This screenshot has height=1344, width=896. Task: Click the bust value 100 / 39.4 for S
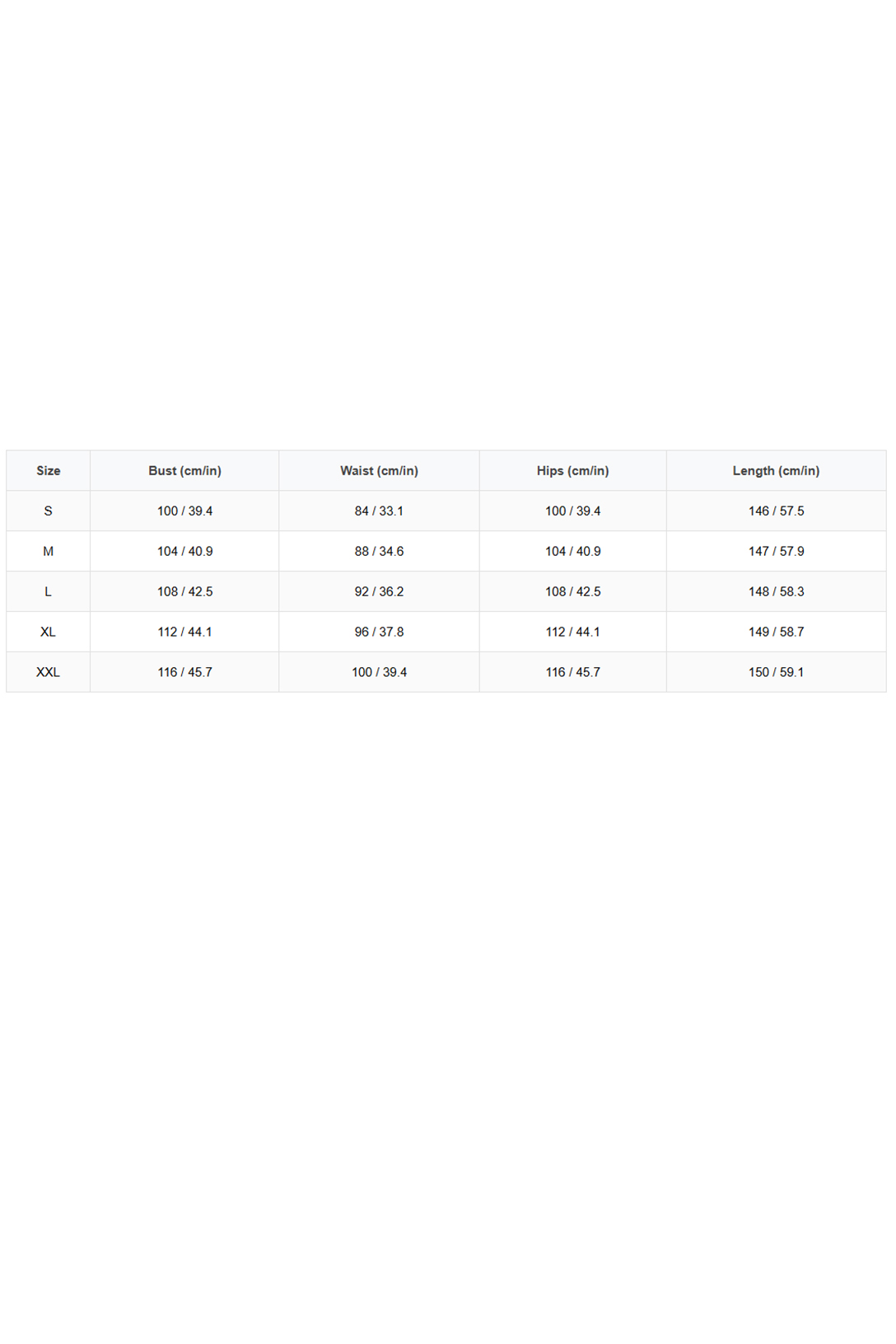184,511
